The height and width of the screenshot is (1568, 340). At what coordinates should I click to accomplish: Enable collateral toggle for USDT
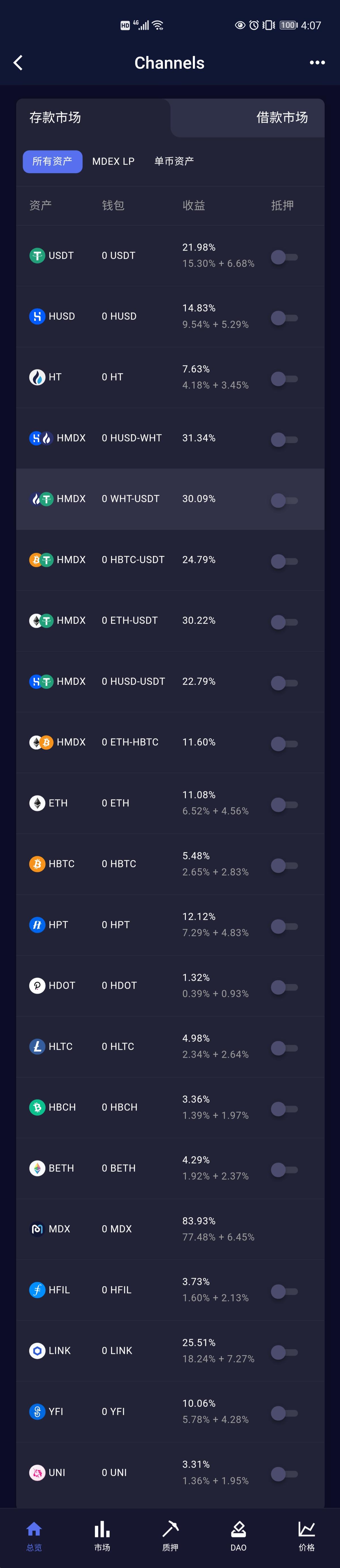(x=284, y=257)
